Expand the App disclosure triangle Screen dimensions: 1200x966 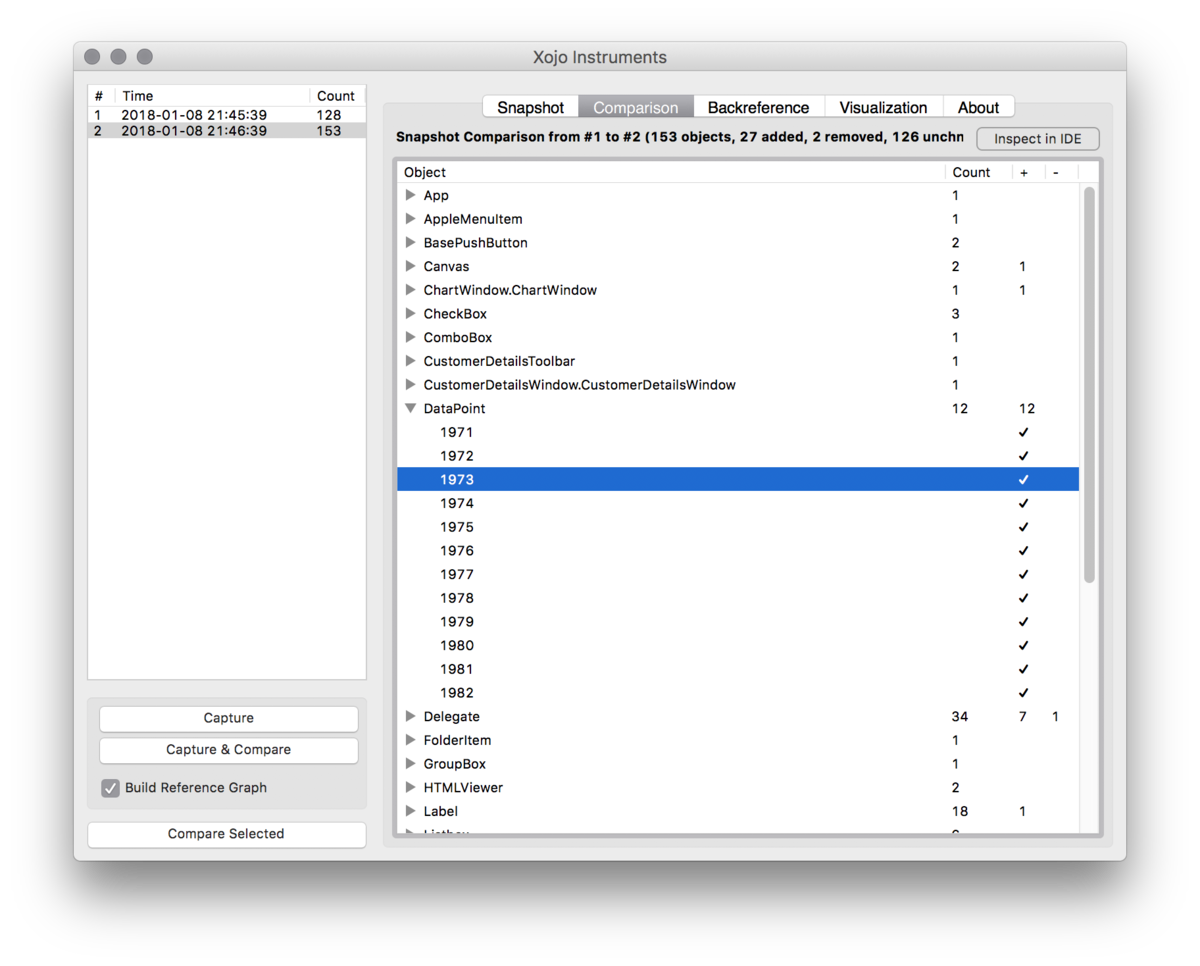(x=410, y=196)
